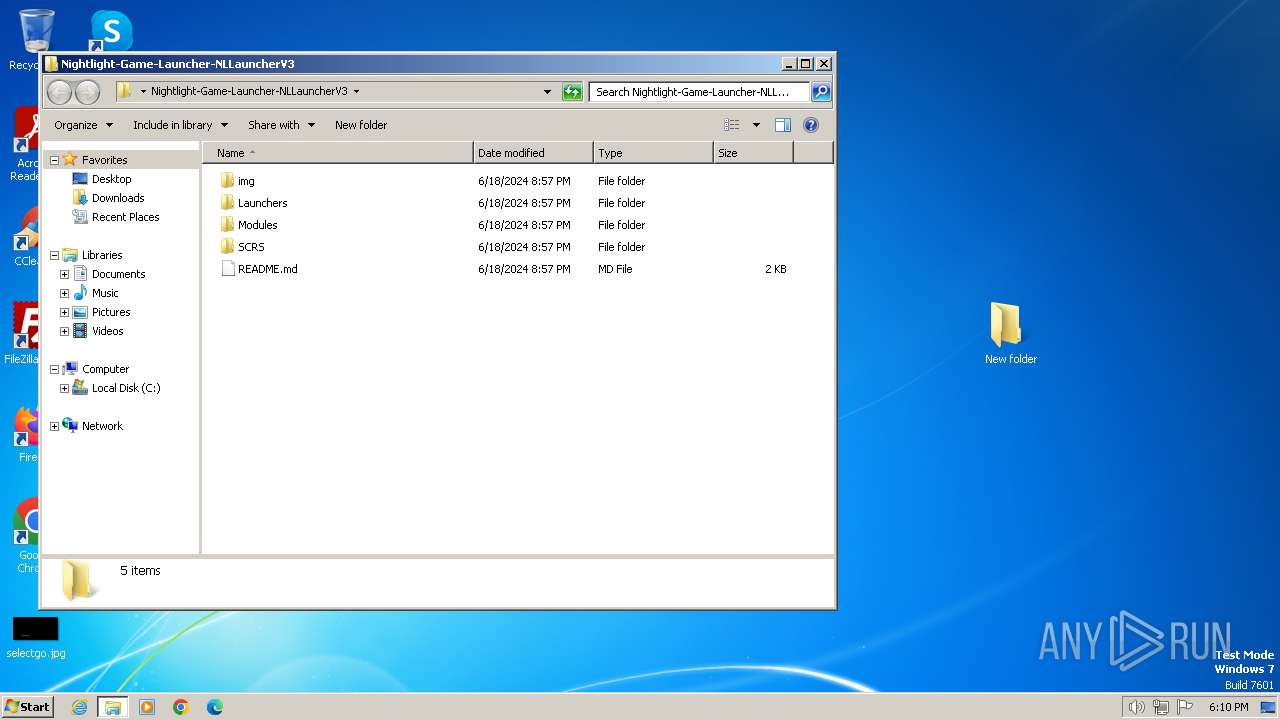The width and height of the screenshot is (1280, 720).
Task: Click the MD File type cell of README.md
Action: (615, 269)
